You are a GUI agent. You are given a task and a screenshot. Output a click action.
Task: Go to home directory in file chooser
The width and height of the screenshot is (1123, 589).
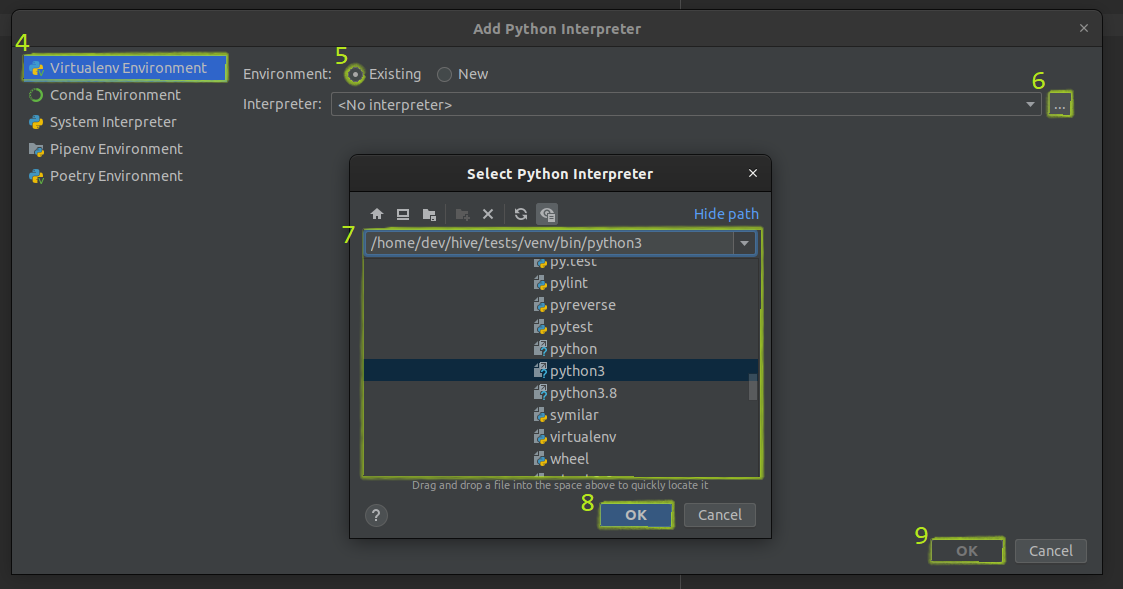tap(377, 214)
